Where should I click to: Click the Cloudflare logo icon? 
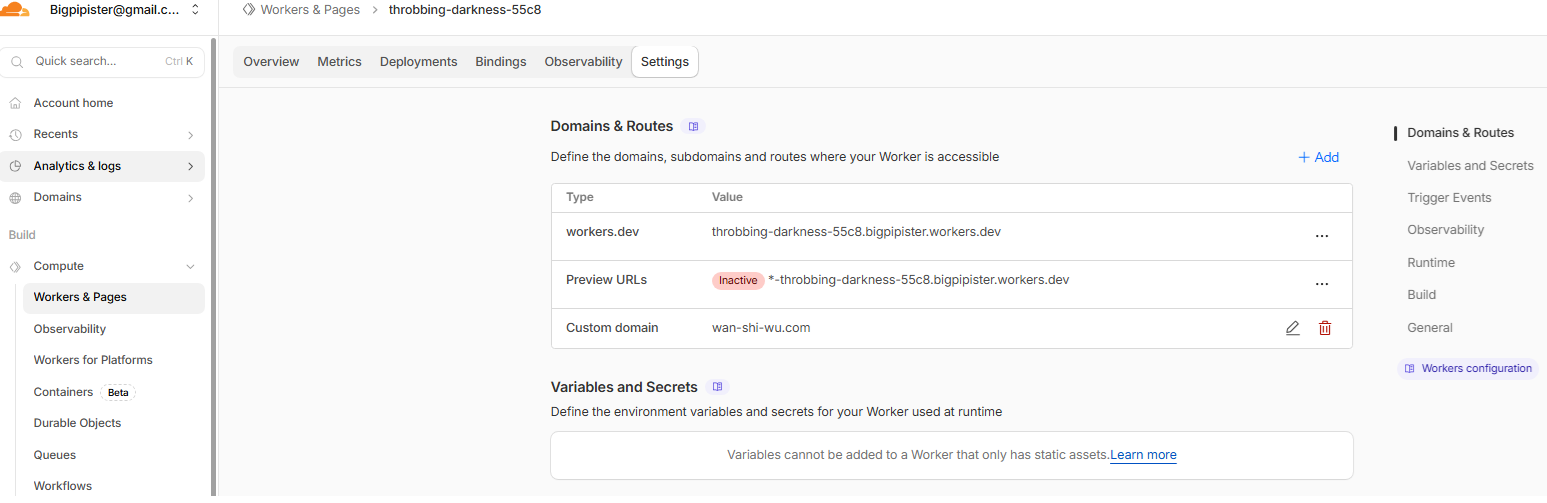pyautogui.click(x=15, y=10)
